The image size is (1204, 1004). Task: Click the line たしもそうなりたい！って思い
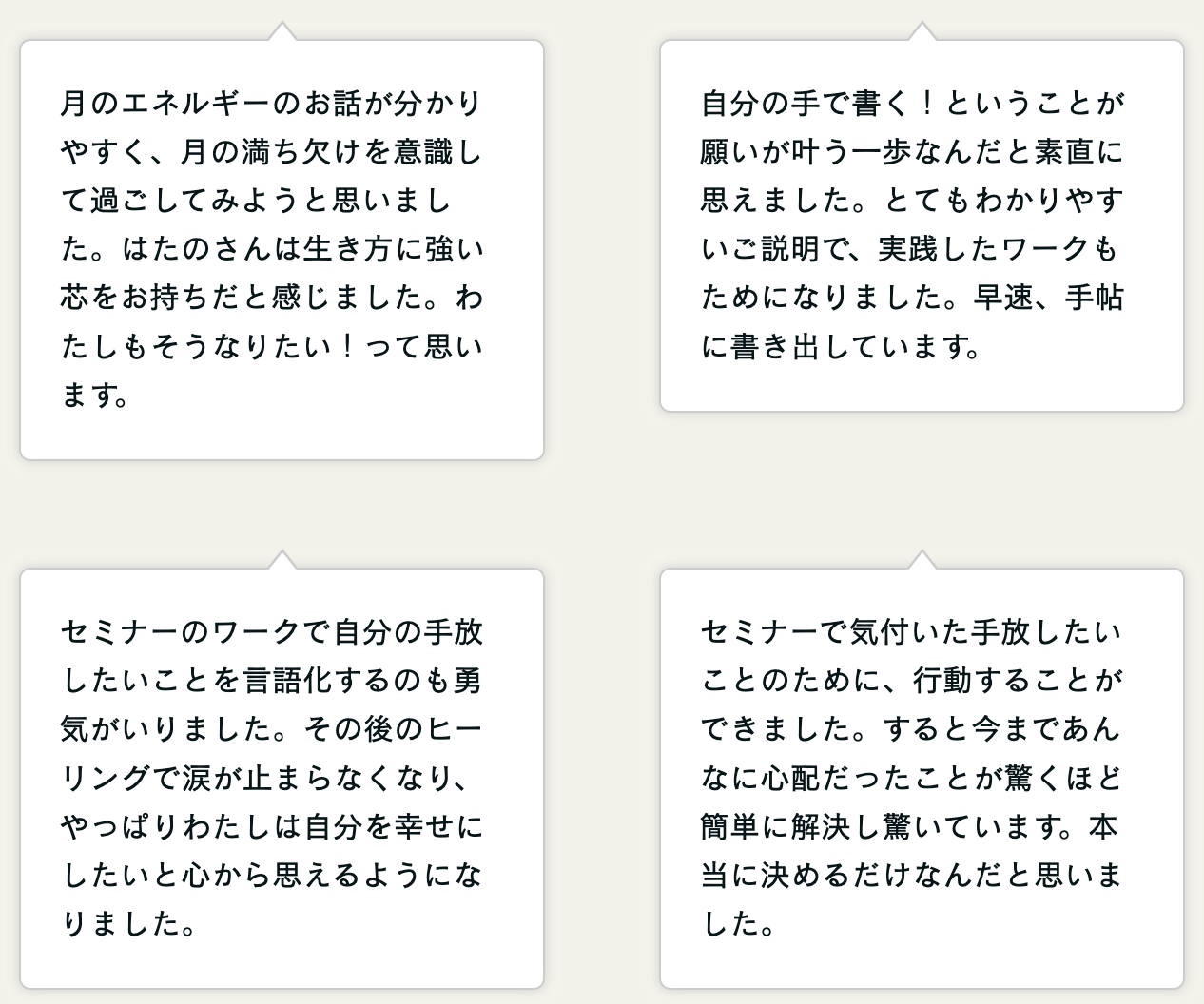point(271,347)
